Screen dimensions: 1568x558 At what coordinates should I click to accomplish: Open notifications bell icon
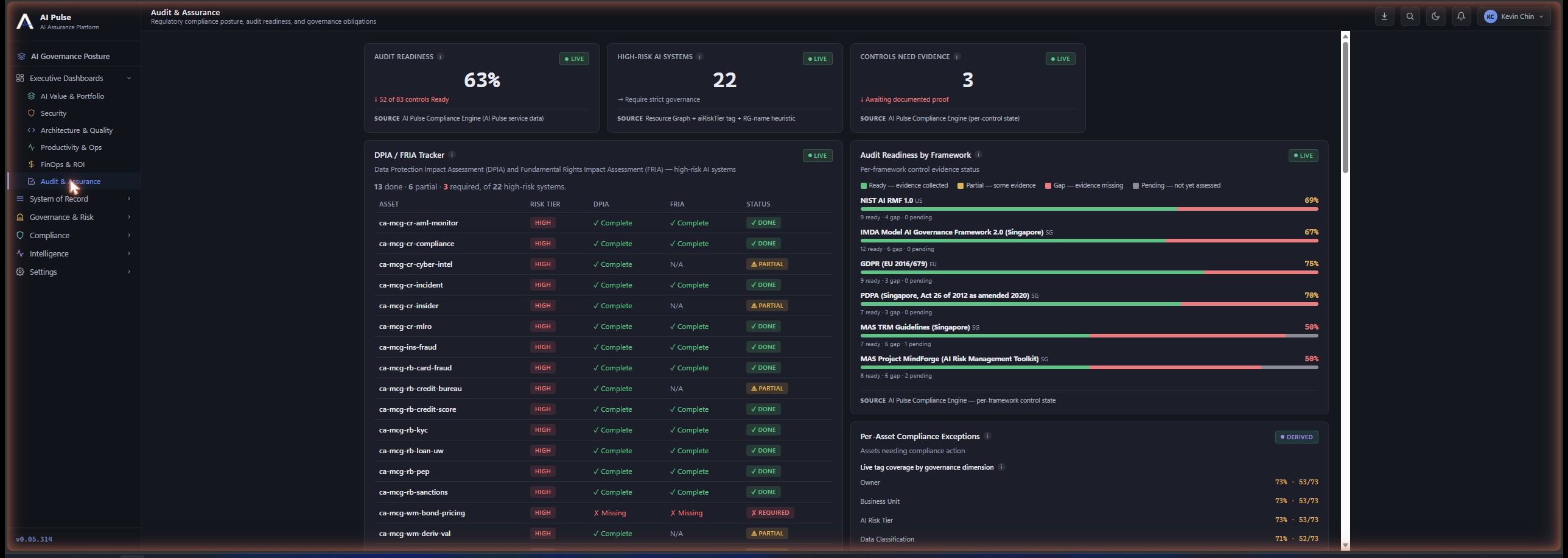point(1461,16)
